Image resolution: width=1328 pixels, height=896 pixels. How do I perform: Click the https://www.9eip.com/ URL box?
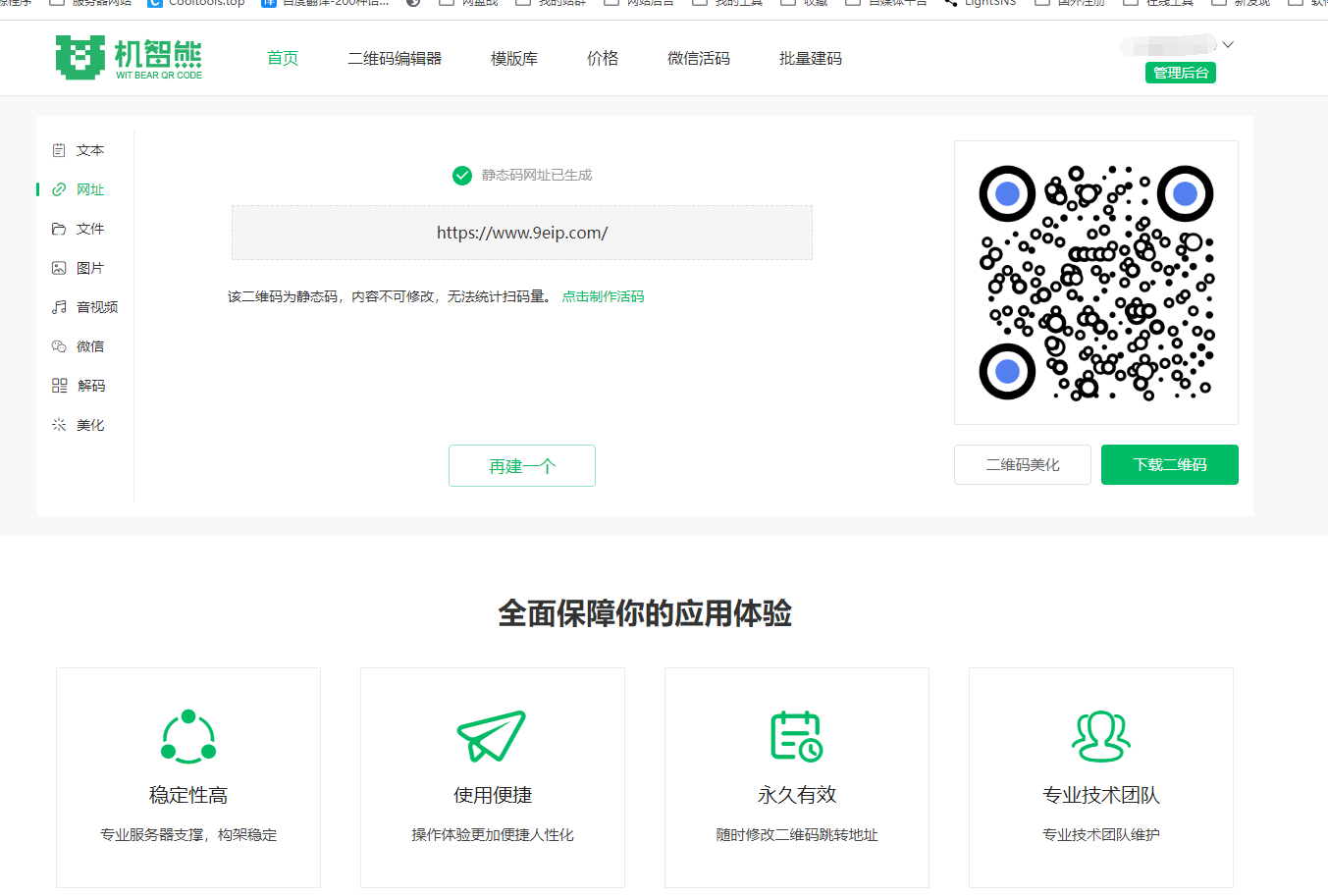(522, 233)
